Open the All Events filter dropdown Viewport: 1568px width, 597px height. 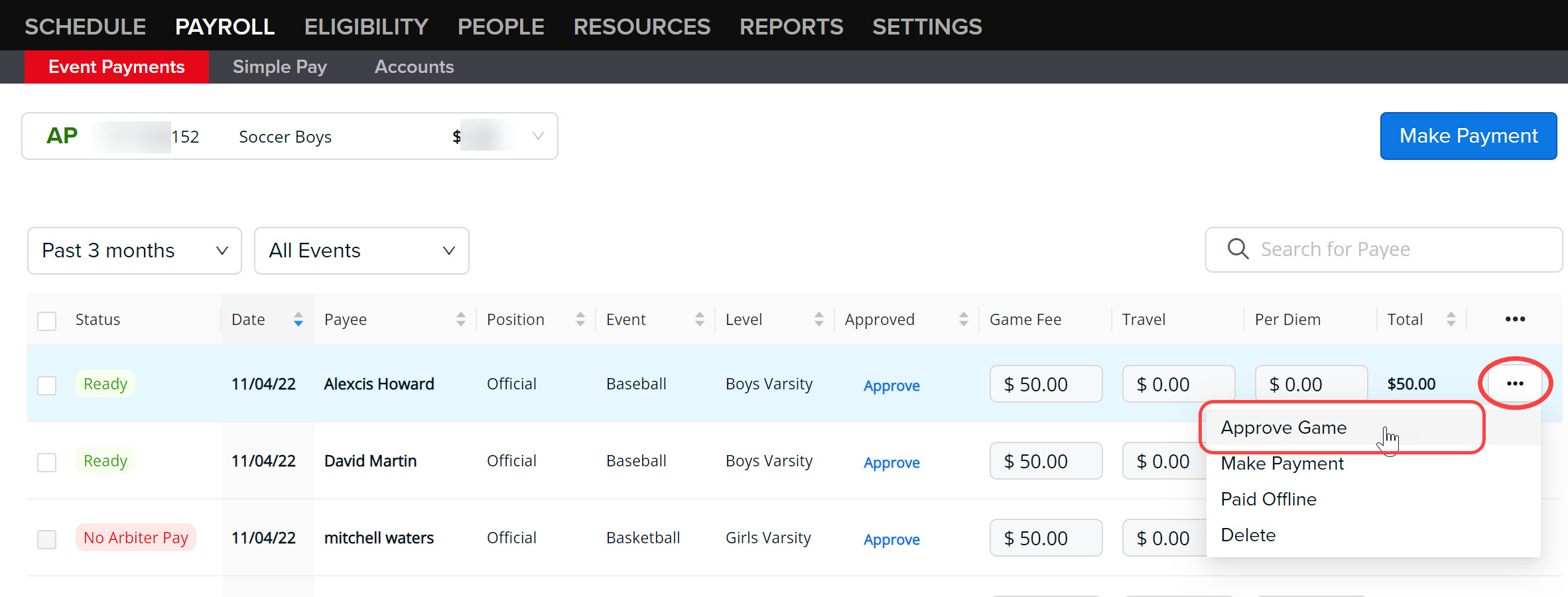(x=361, y=251)
